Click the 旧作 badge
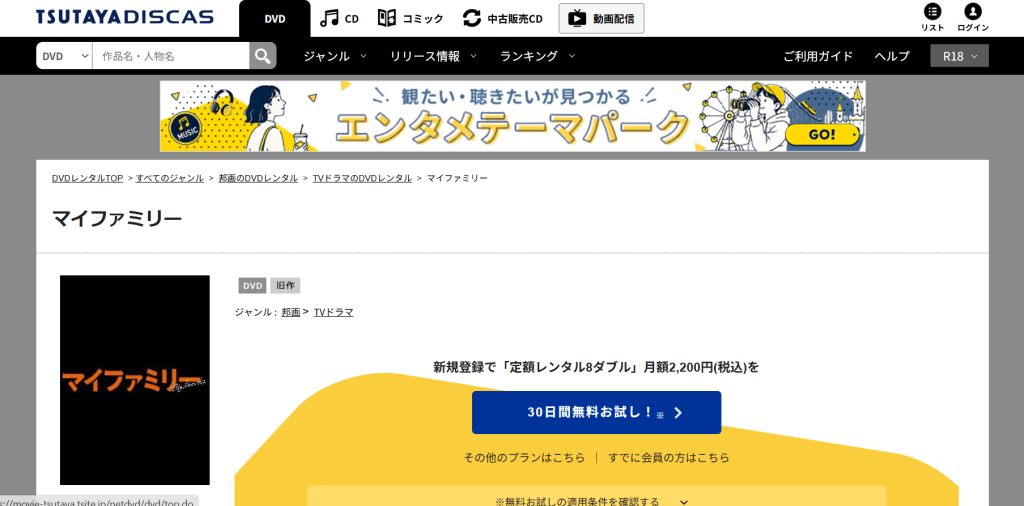The height and width of the screenshot is (506, 1024). click(x=285, y=286)
